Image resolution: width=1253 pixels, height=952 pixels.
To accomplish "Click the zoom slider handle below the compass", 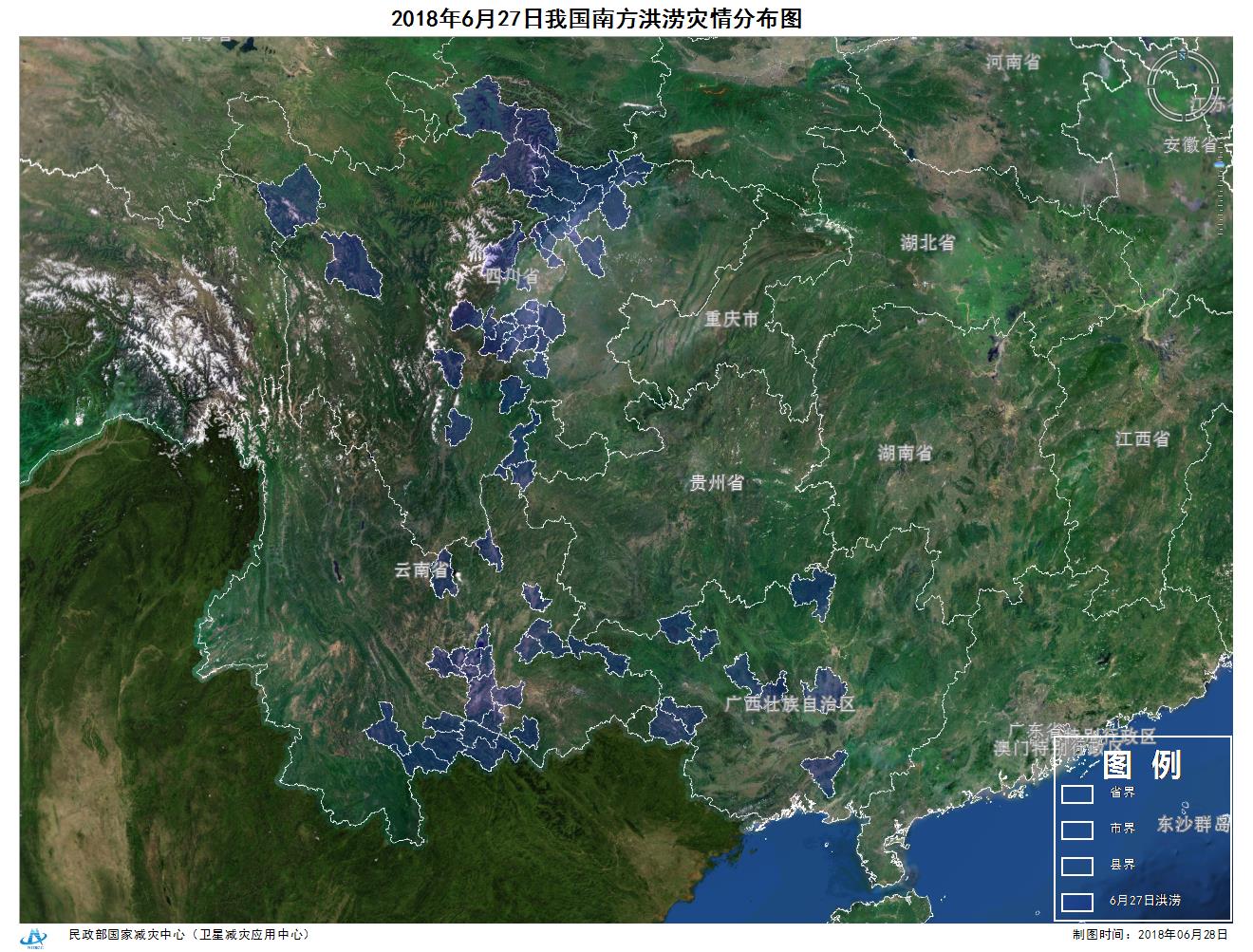I will [1221, 165].
